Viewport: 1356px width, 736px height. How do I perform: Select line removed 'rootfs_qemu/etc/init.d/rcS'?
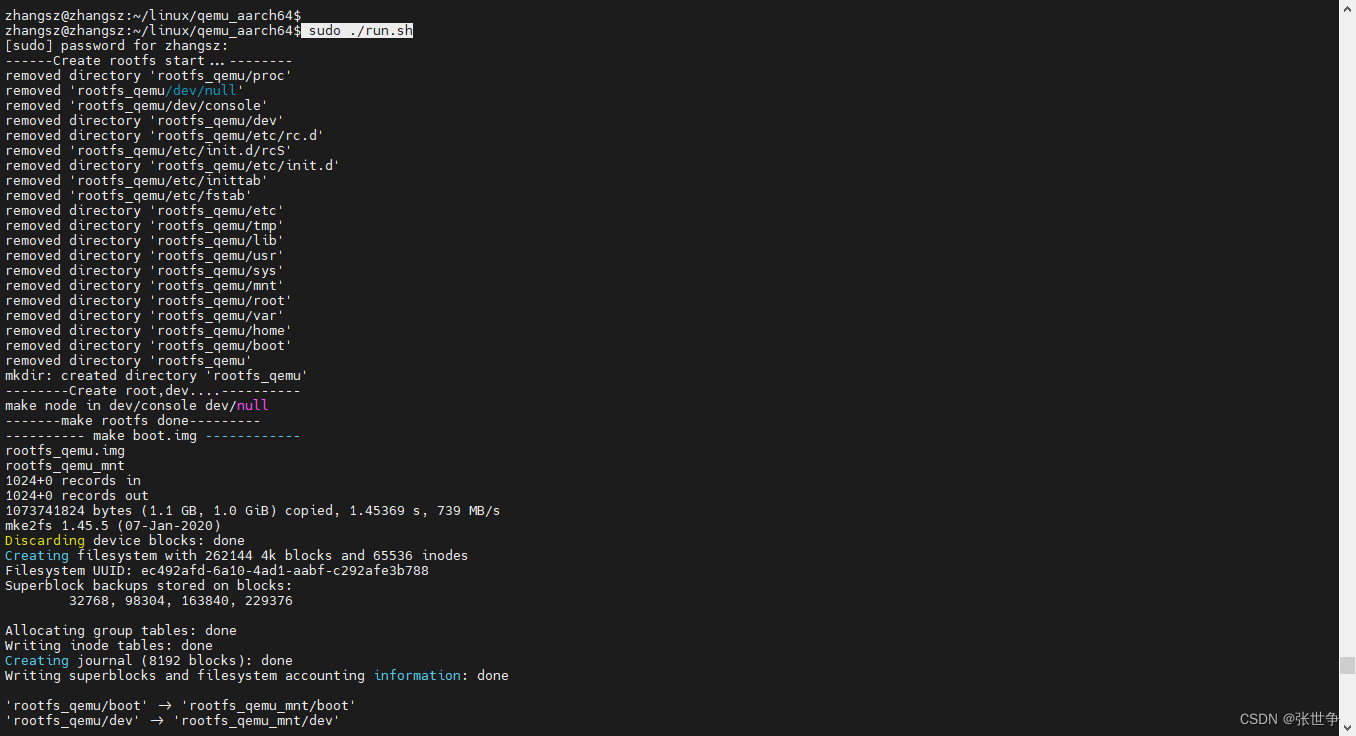[x=149, y=151]
